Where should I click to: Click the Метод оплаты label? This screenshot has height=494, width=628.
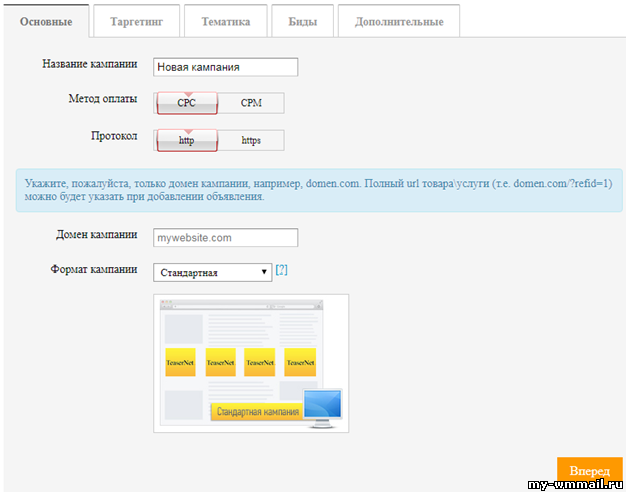click(x=103, y=99)
